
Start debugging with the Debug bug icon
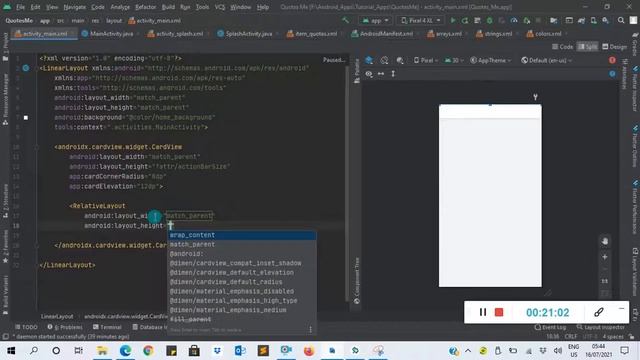click(x=489, y=20)
